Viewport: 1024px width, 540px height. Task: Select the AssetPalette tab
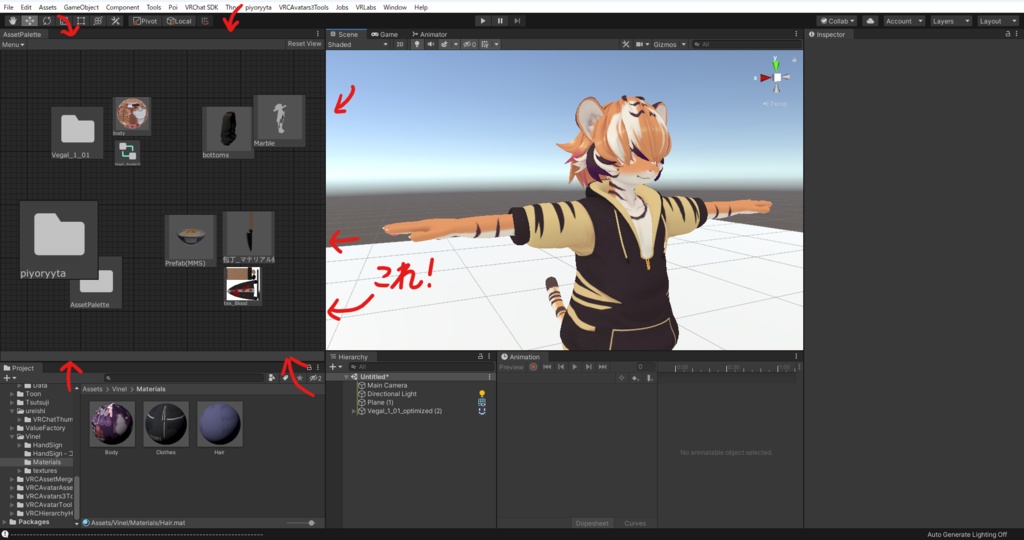(22, 34)
